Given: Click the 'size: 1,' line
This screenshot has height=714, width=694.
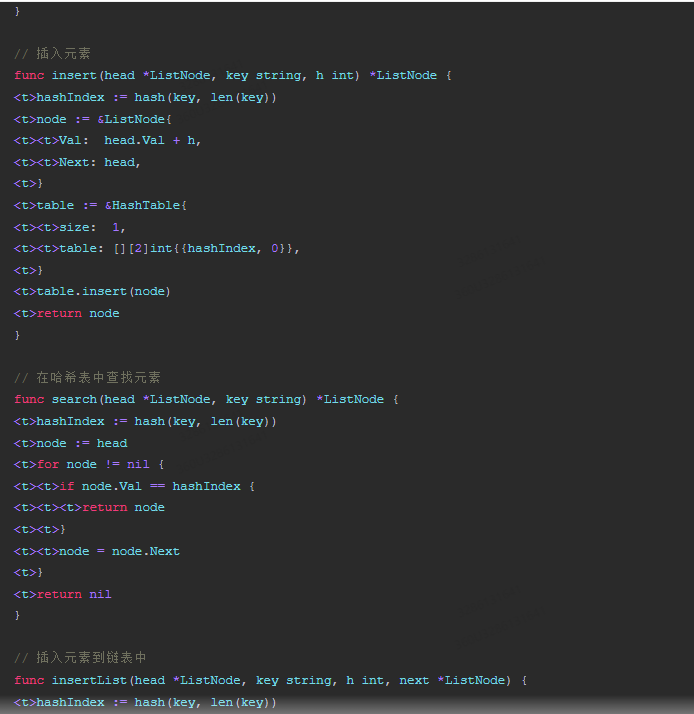Looking at the screenshot, I should tap(70, 227).
